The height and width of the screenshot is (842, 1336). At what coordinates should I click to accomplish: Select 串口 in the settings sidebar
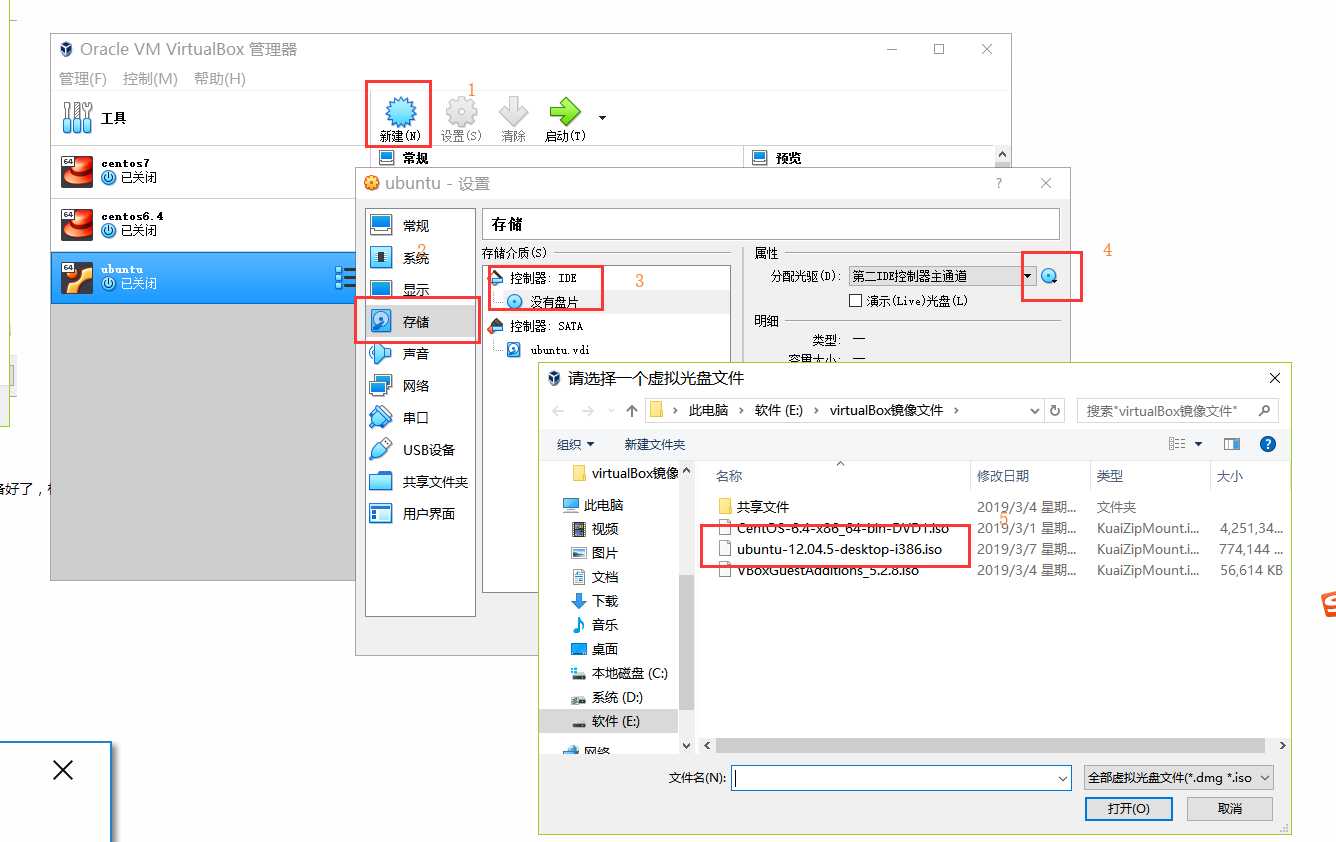point(420,417)
